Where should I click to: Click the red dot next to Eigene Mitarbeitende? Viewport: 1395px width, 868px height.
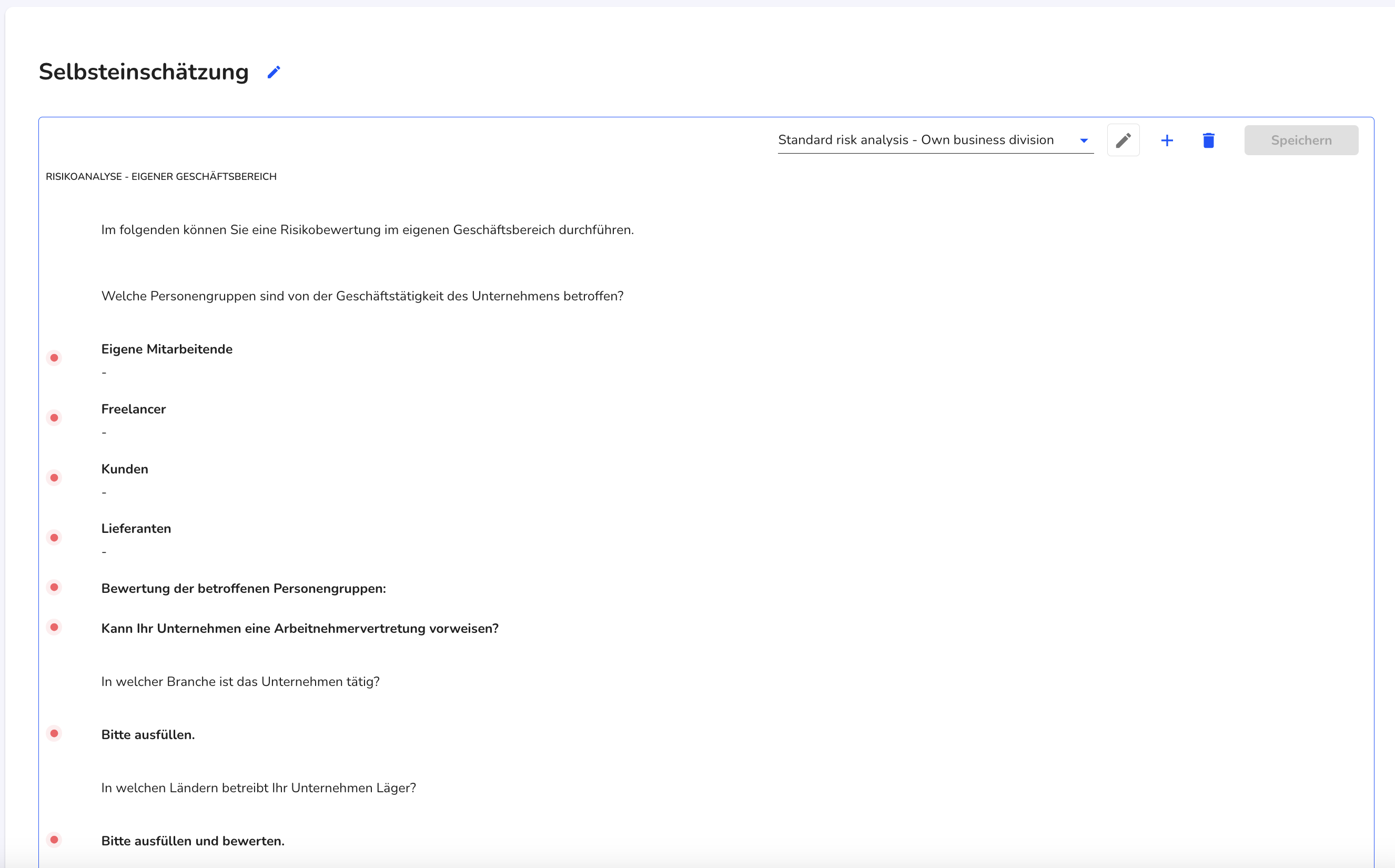tap(55, 357)
